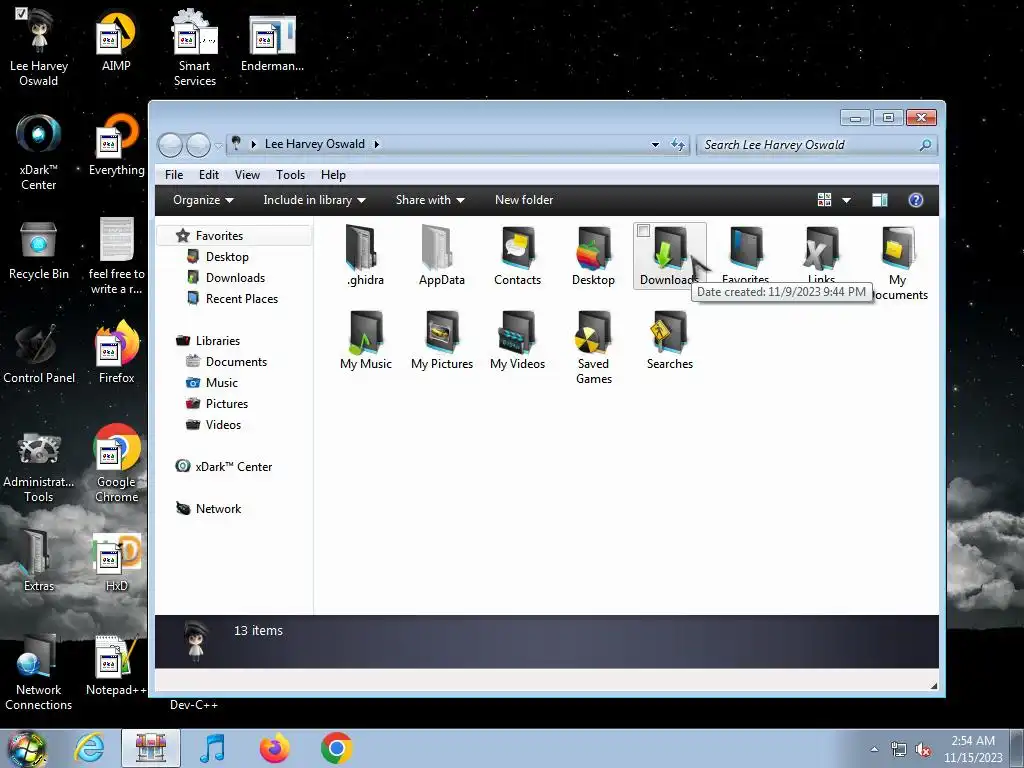Click the Back navigation button

pos(170,145)
